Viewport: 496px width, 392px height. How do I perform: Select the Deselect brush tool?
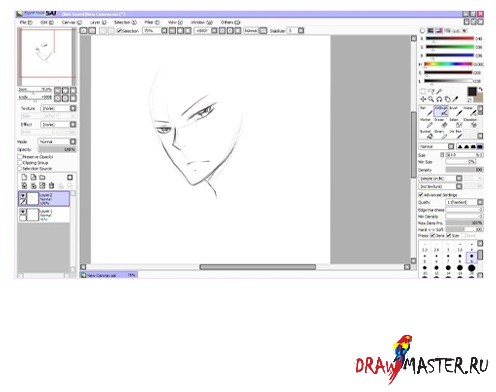point(470,123)
